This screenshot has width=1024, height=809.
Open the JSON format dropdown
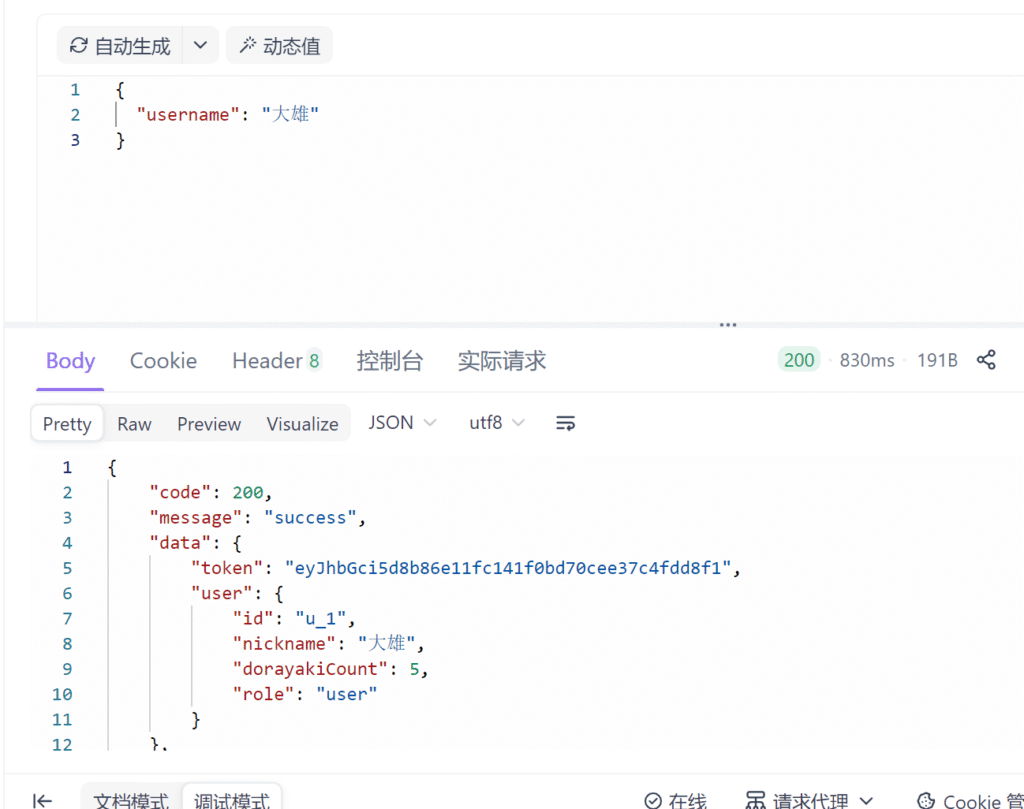point(402,423)
